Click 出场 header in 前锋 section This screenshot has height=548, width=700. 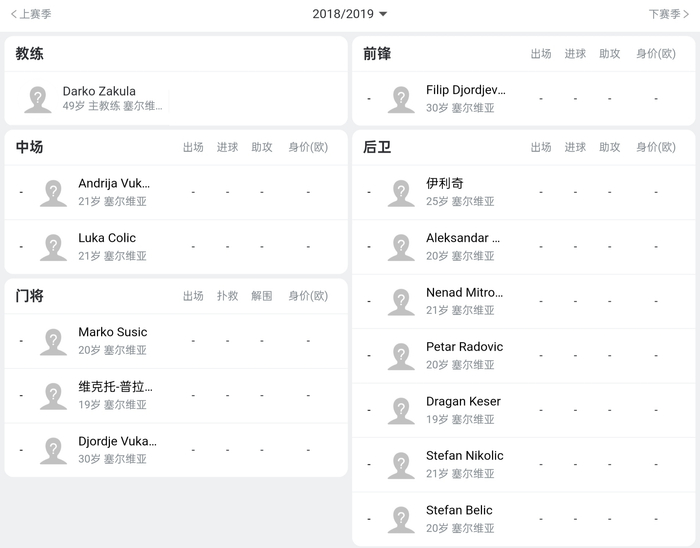[x=541, y=54]
